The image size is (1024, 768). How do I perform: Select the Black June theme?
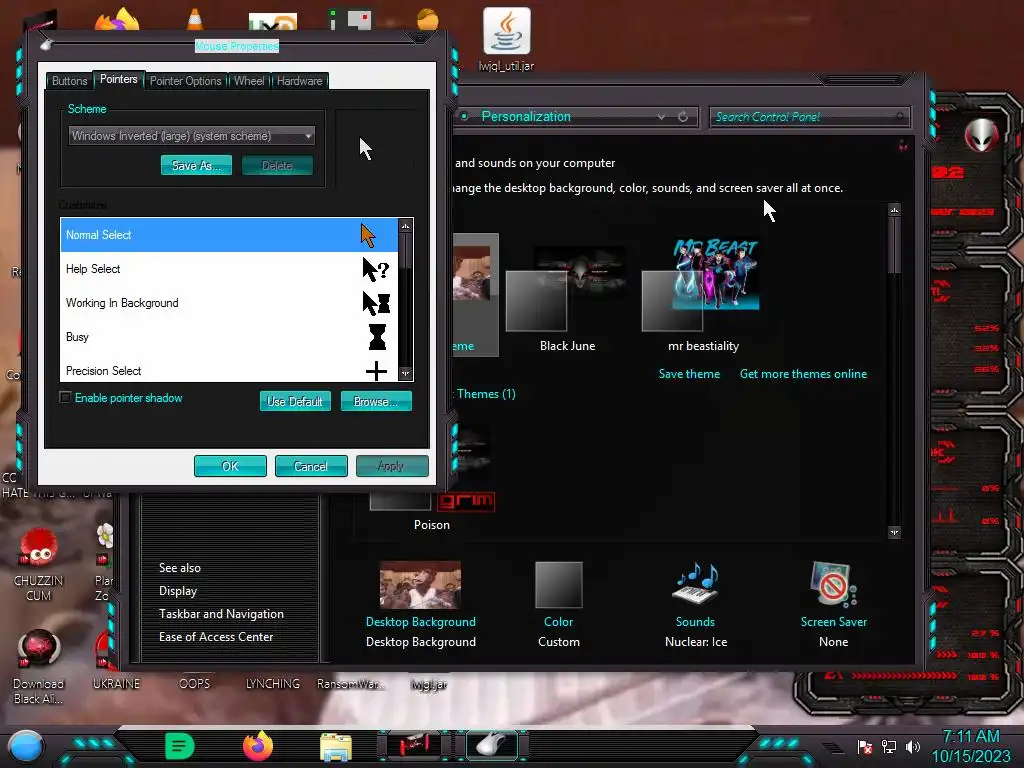pyautogui.click(x=567, y=297)
